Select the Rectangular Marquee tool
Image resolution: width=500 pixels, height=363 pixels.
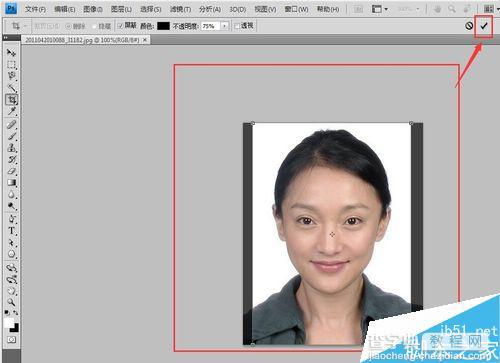(x=11, y=64)
